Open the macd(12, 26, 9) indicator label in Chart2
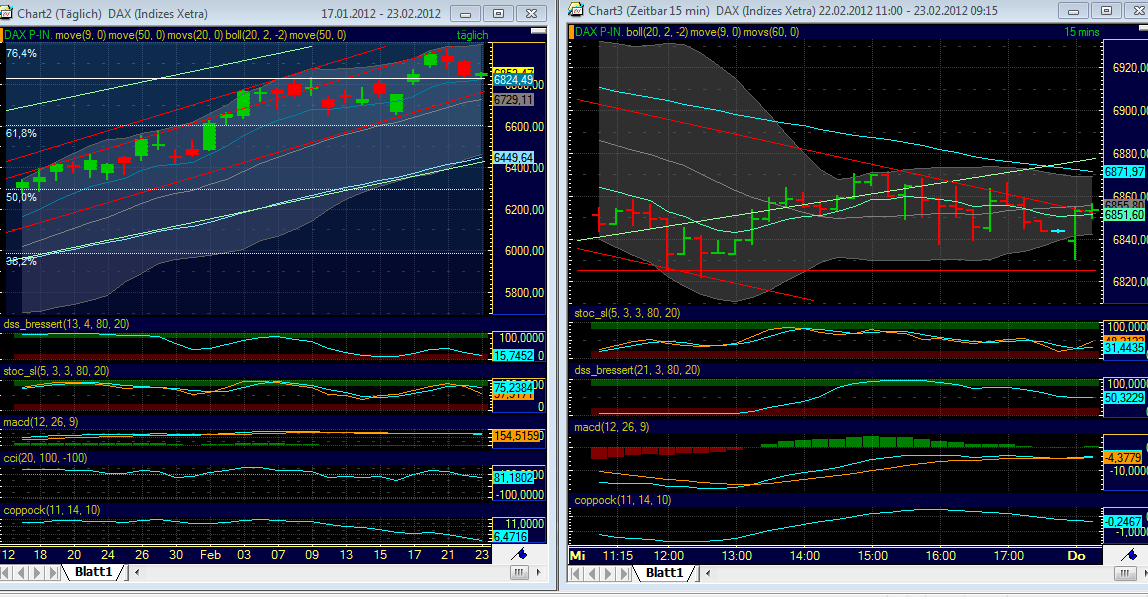 40,423
